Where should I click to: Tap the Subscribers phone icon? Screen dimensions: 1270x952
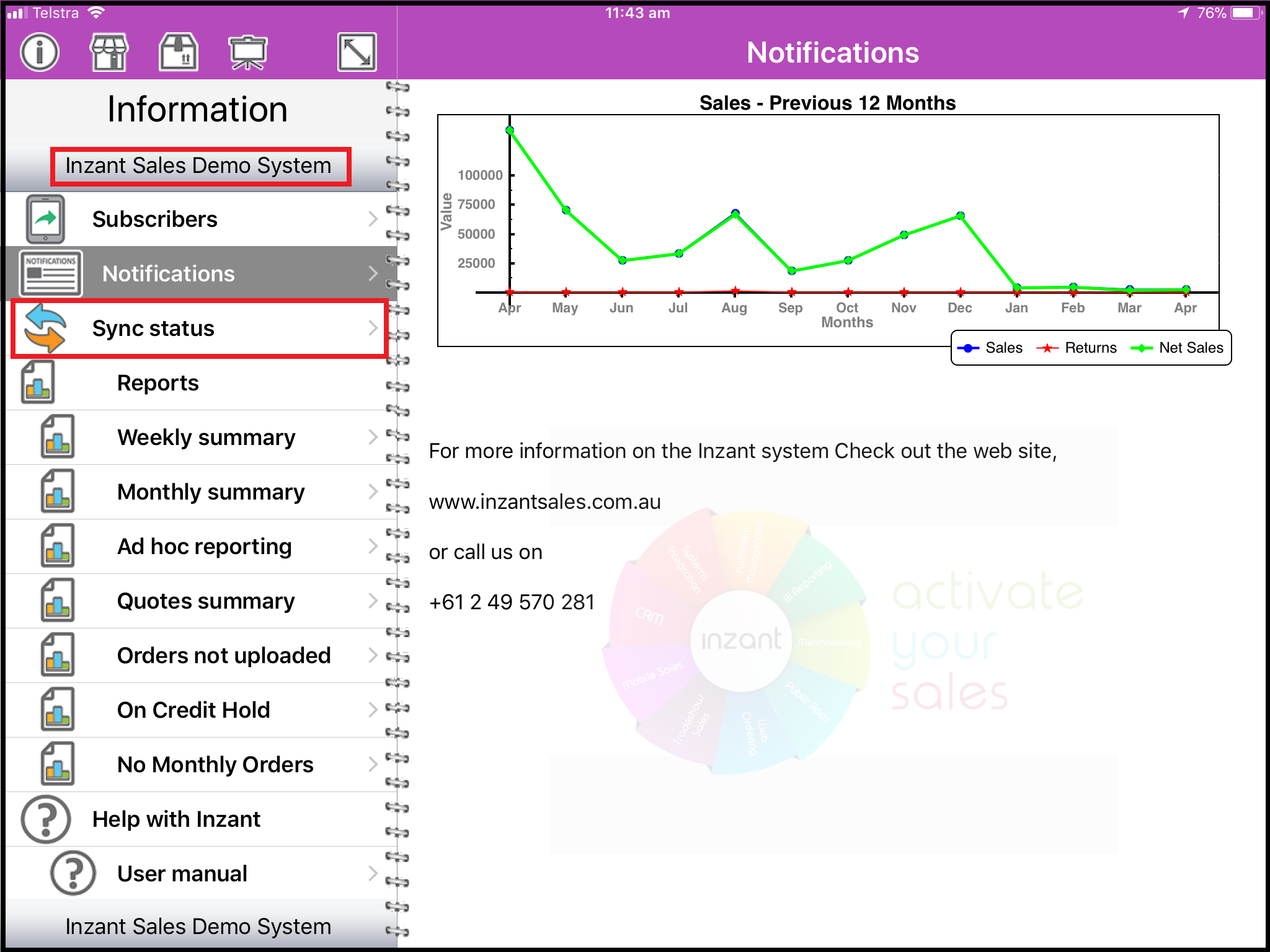pyautogui.click(x=45, y=219)
